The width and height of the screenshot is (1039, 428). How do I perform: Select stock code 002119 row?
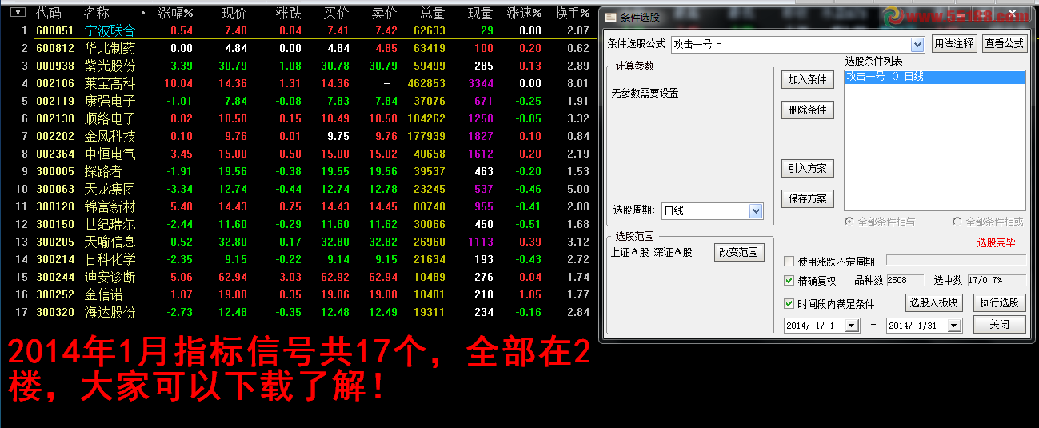click(x=56, y=101)
